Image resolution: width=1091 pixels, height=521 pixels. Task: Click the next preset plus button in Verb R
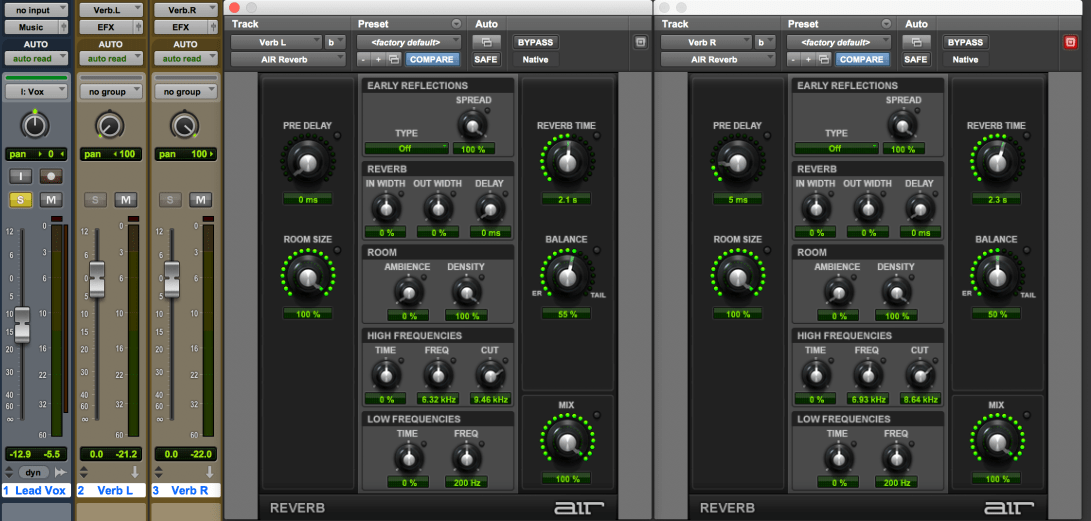[x=808, y=60]
